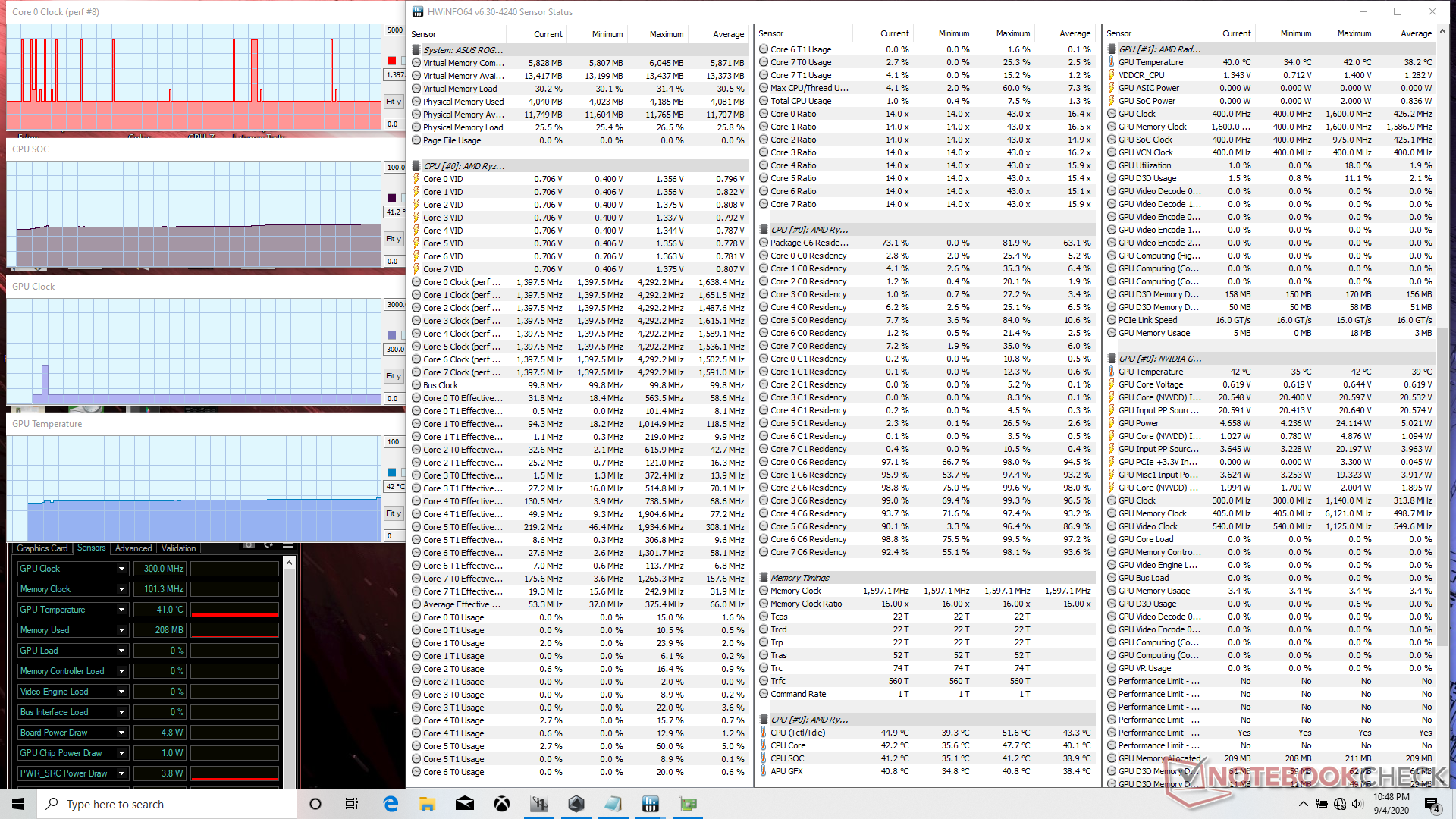The width and height of the screenshot is (1456, 819).
Task: Expand the GPU Temperature dropdown arrow
Action: point(121,610)
